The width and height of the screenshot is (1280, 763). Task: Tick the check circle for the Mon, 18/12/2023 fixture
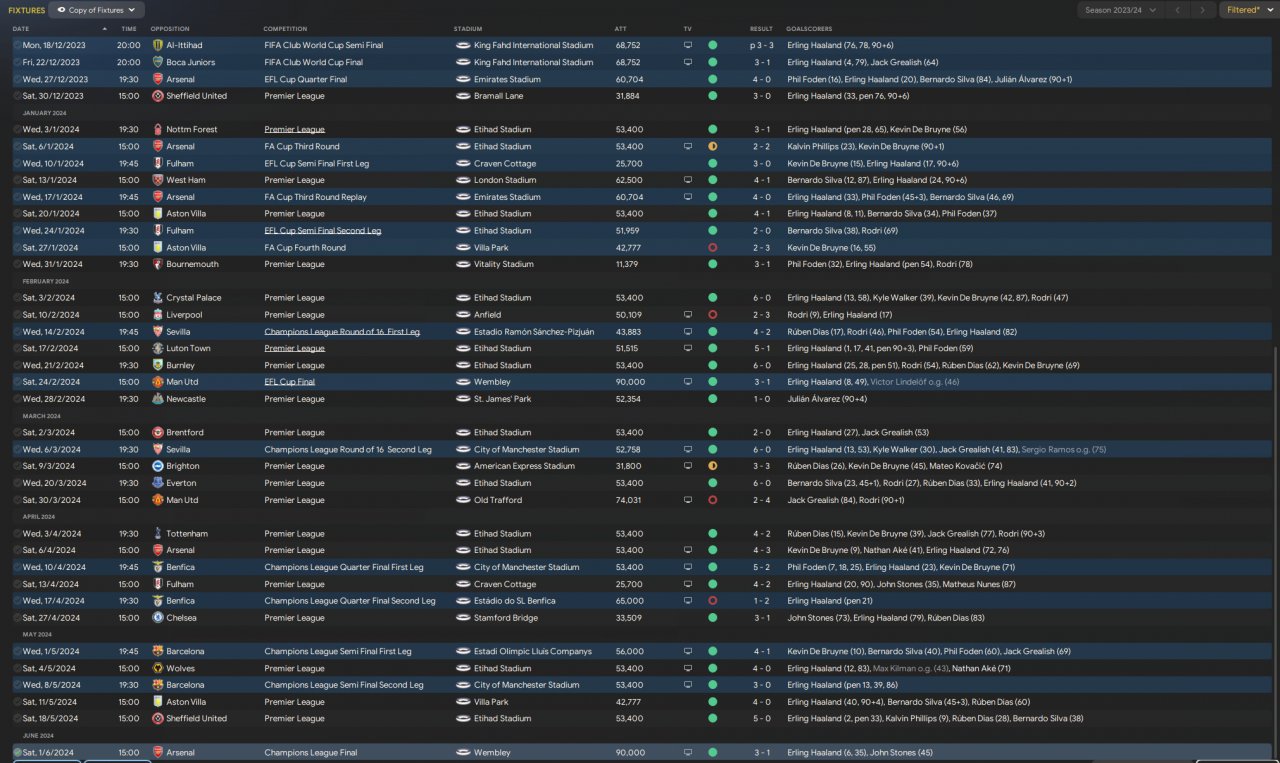(17, 45)
